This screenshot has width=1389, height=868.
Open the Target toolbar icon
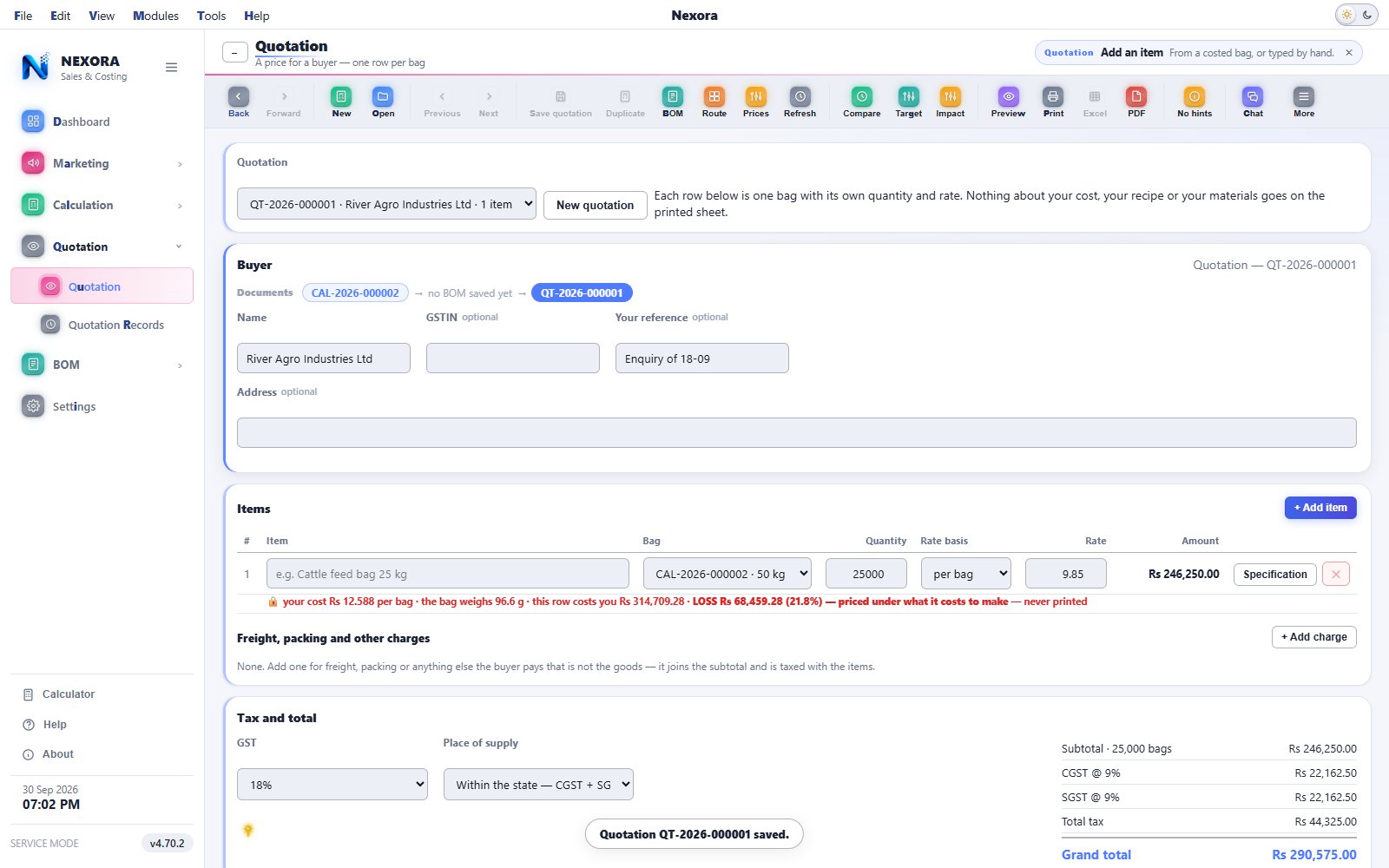tap(909, 102)
